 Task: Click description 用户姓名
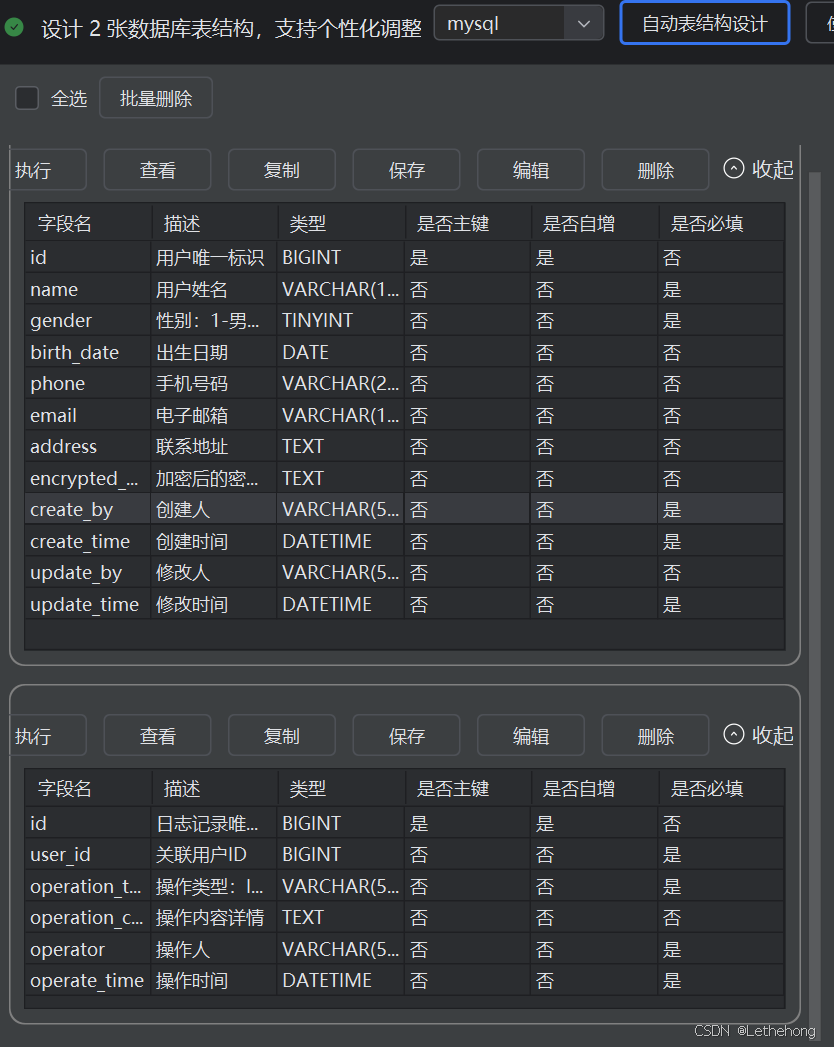(192, 289)
